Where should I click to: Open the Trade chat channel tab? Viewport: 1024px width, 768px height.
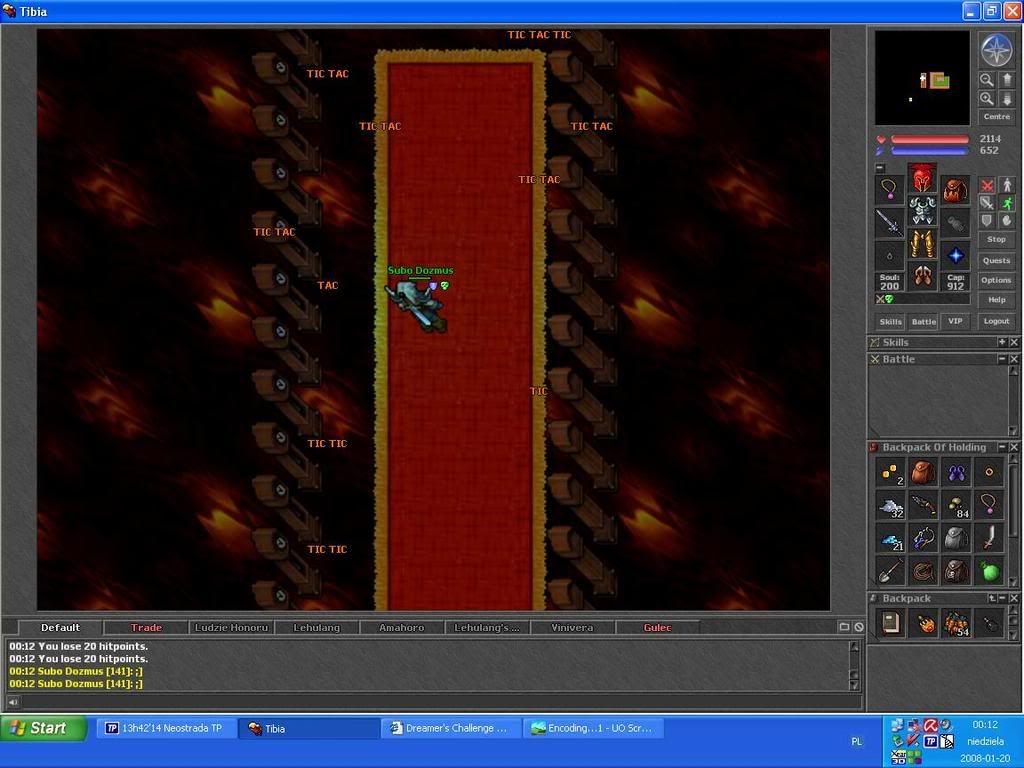pos(146,628)
